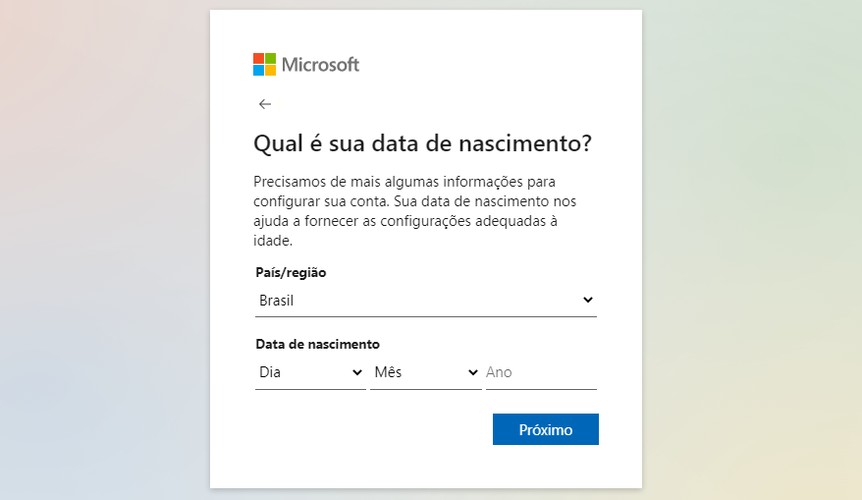This screenshot has height=500, width=862.
Task: Click the word "idade." ending the description
Action: (x=273, y=241)
